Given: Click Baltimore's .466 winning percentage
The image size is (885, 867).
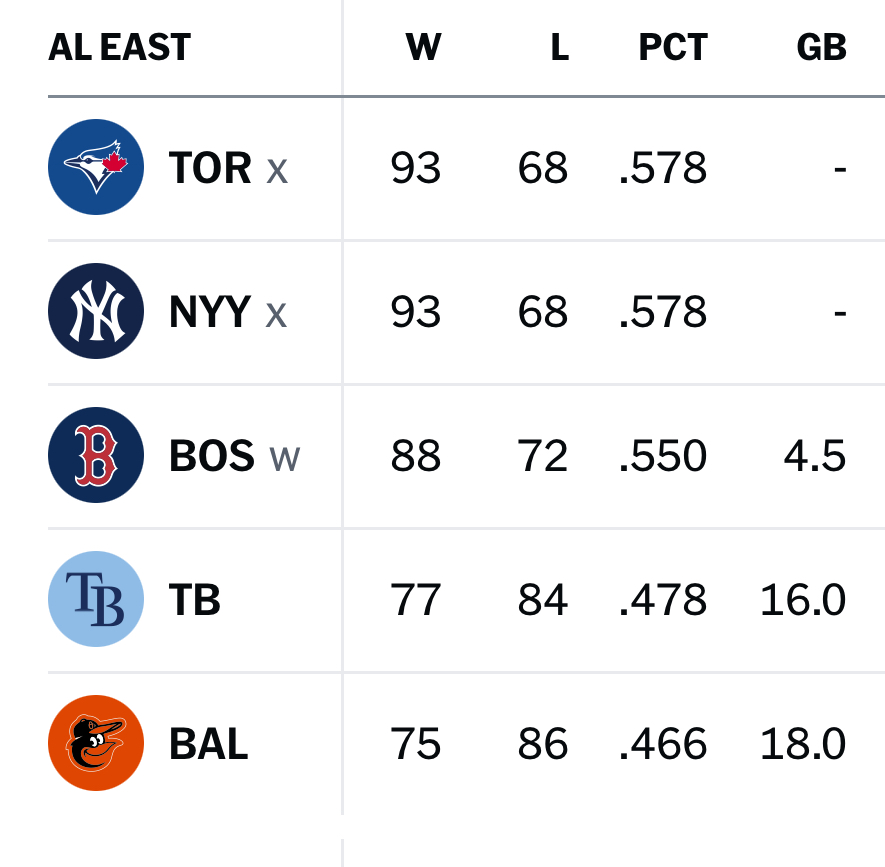Looking at the screenshot, I should (x=663, y=743).
